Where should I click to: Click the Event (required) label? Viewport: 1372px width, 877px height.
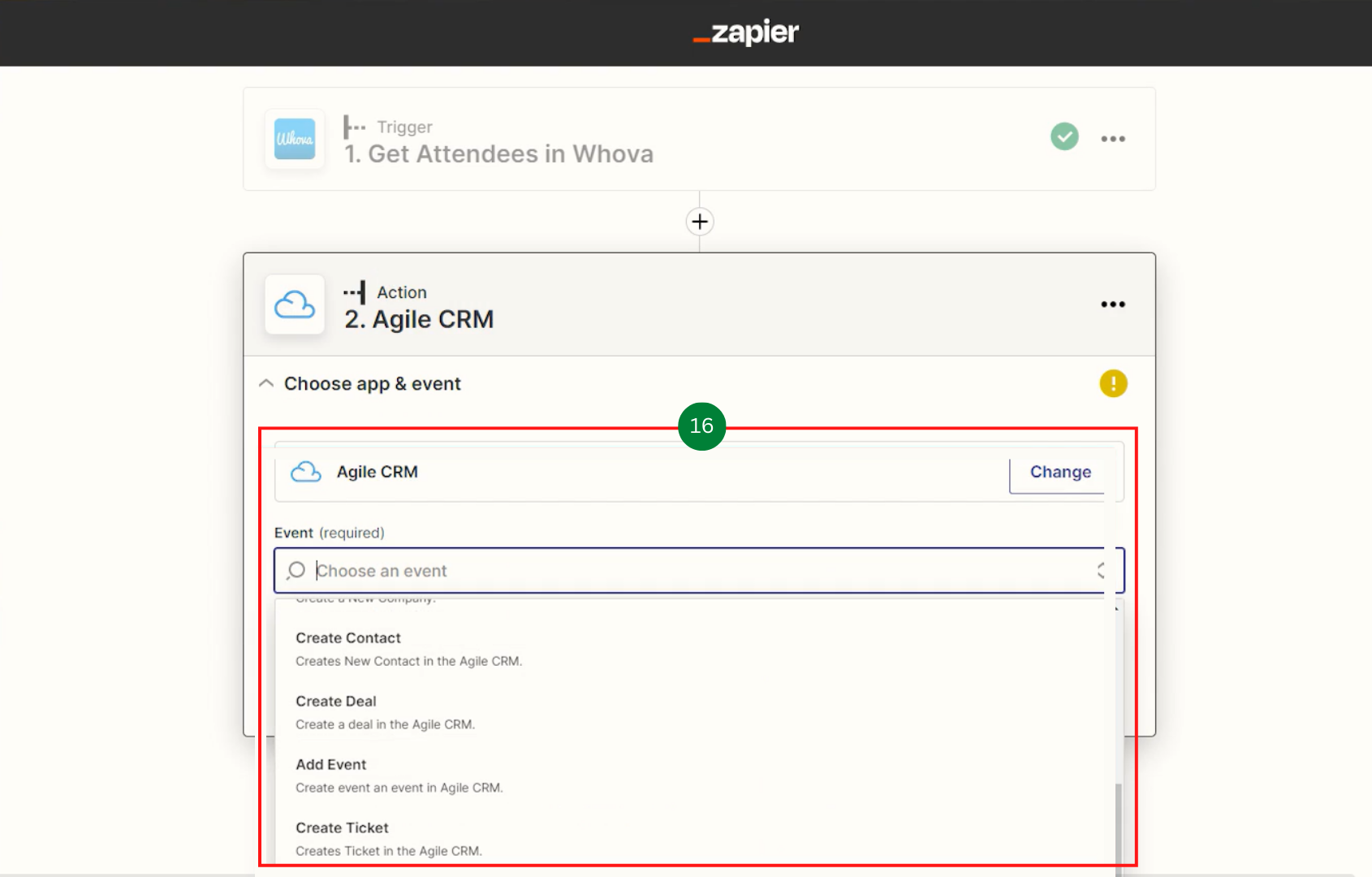330,533
